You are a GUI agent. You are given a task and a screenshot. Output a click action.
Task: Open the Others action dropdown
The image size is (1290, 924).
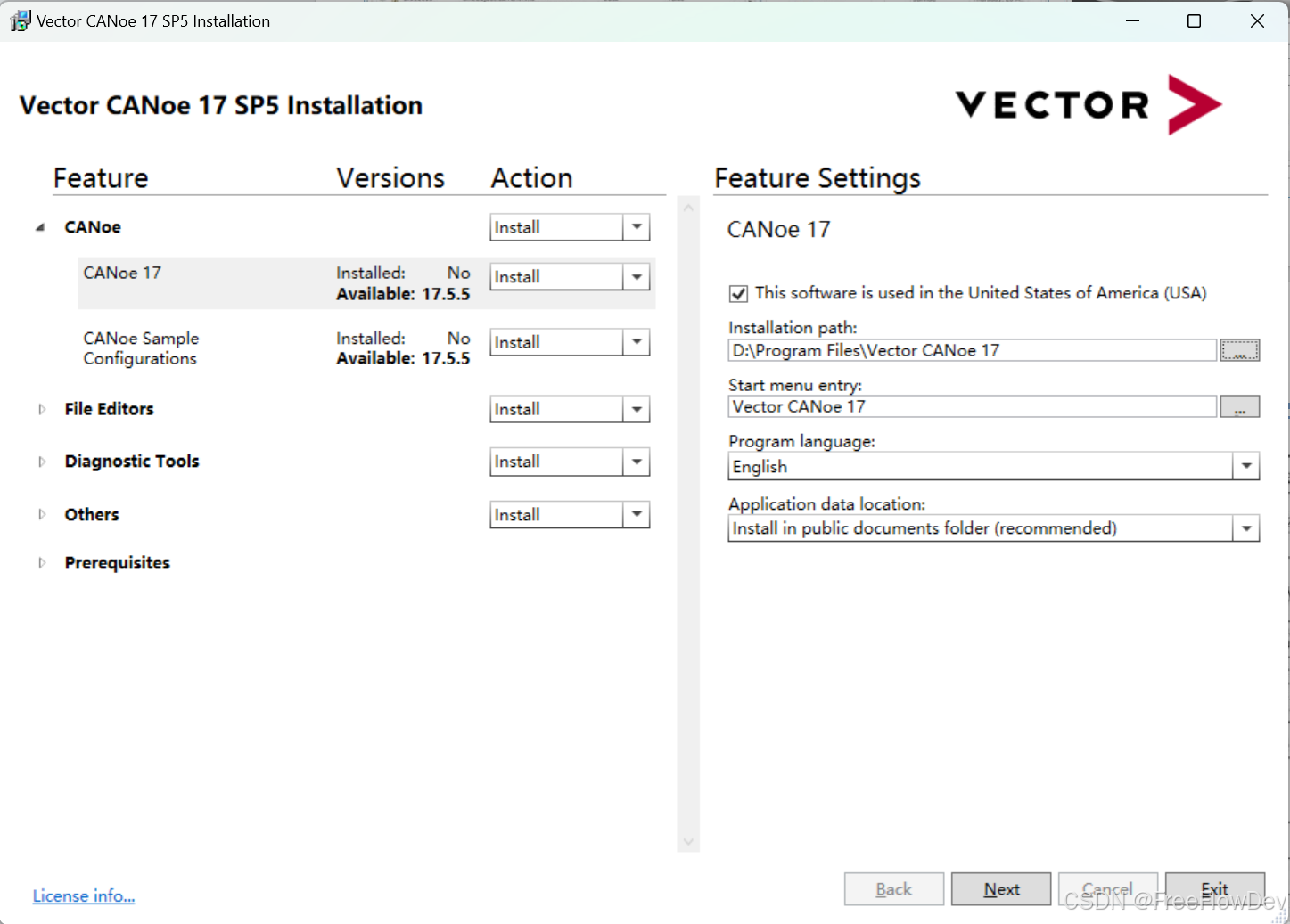[x=637, y=515]
